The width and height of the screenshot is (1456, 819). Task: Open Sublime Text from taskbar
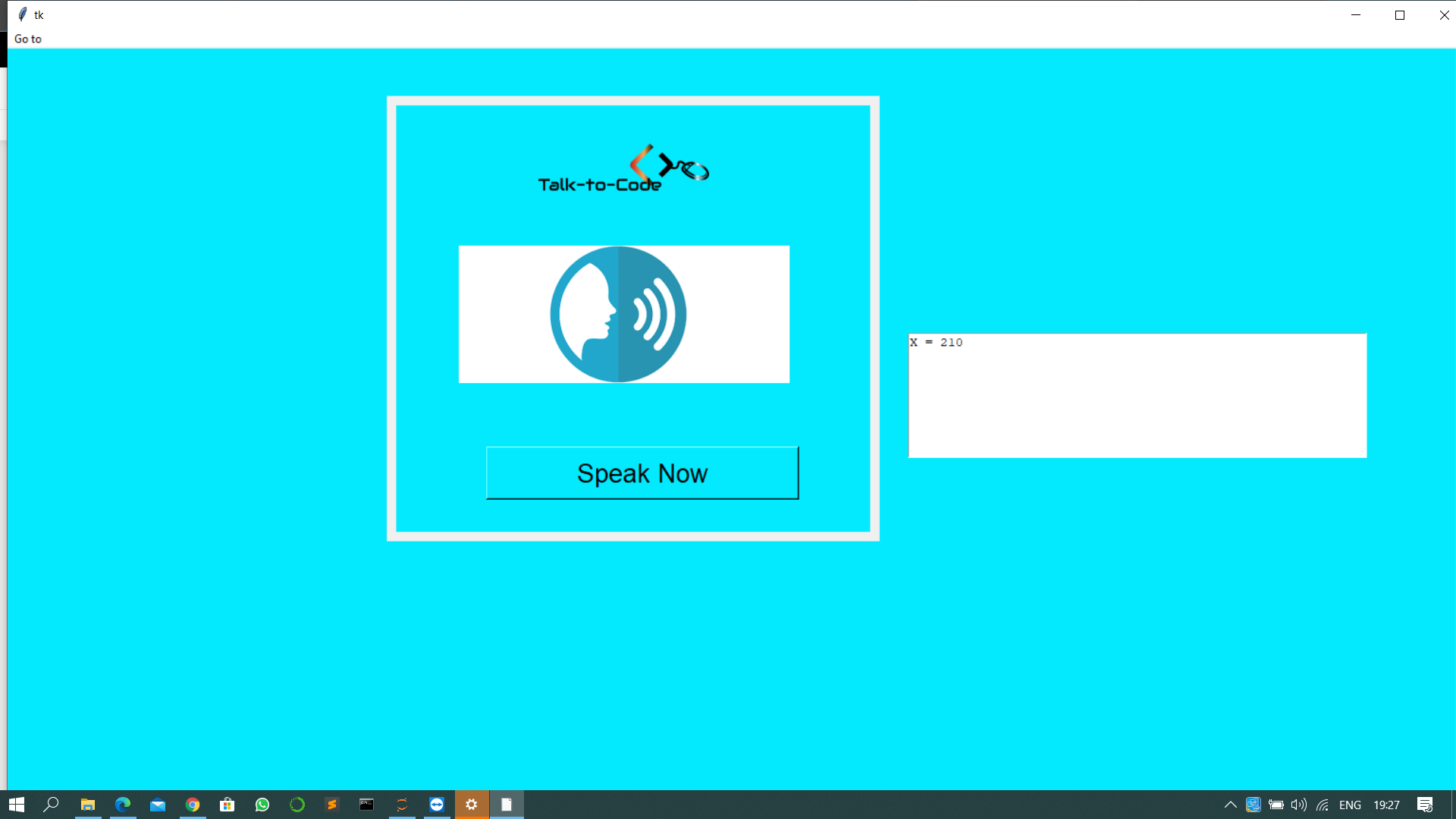[332, 805]
